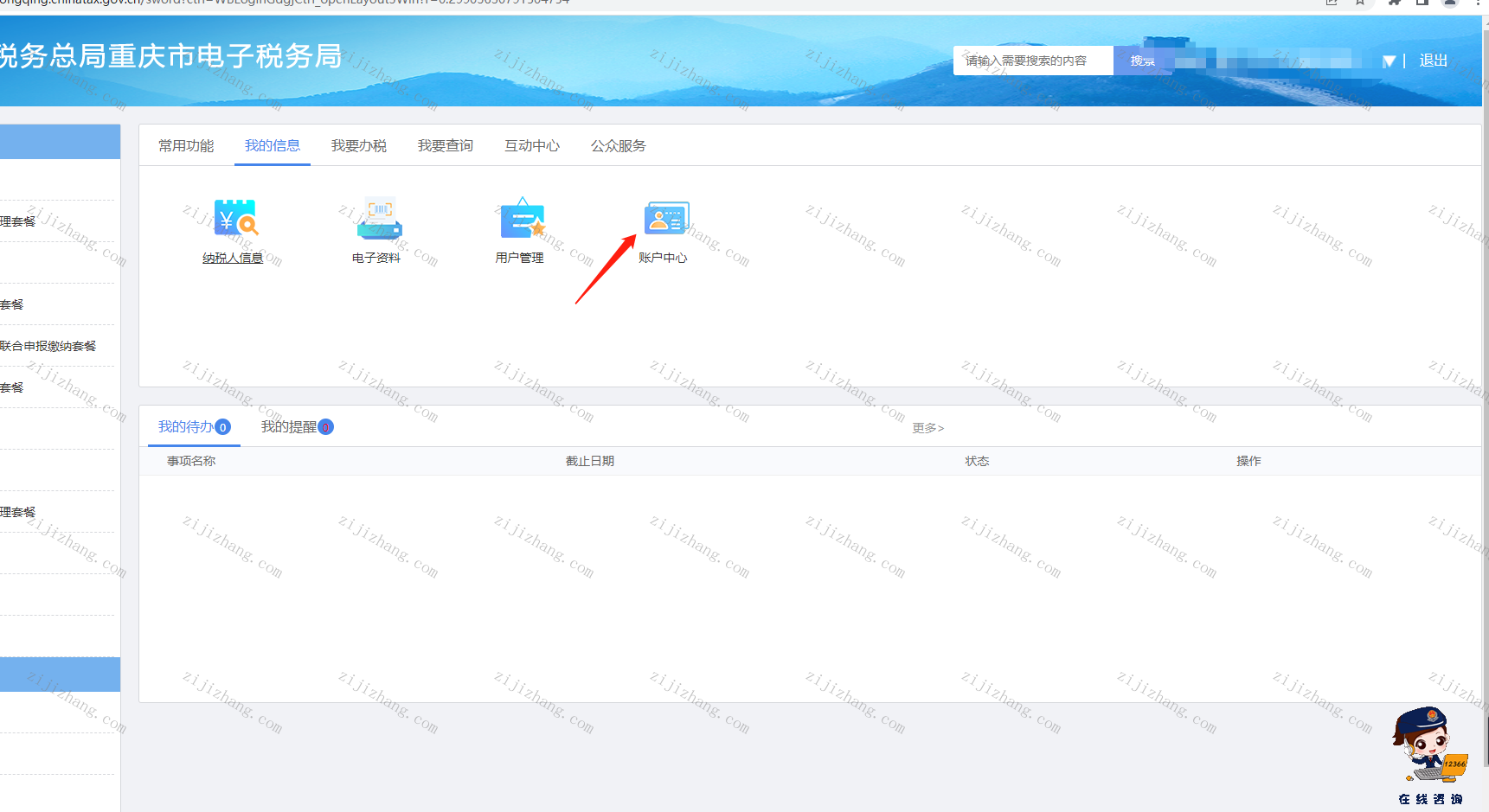Open the 更多> link
1489x812 pixels.
(927, 428)
